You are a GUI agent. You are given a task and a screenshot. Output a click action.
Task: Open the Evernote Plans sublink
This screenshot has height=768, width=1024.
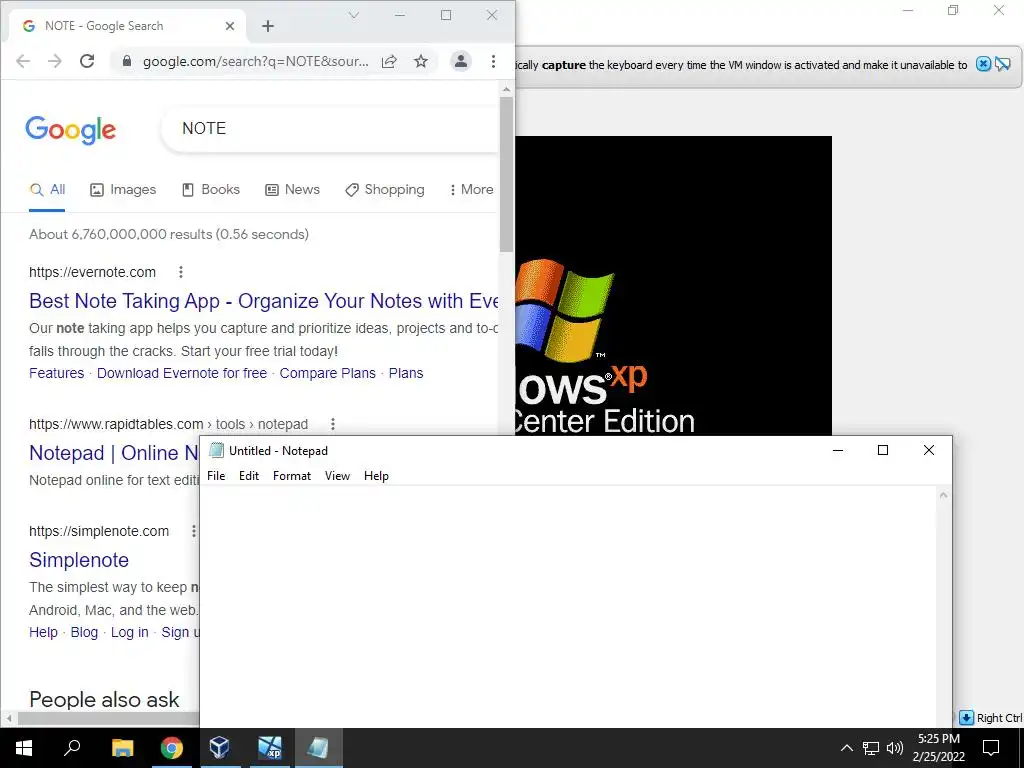[406, 374]
